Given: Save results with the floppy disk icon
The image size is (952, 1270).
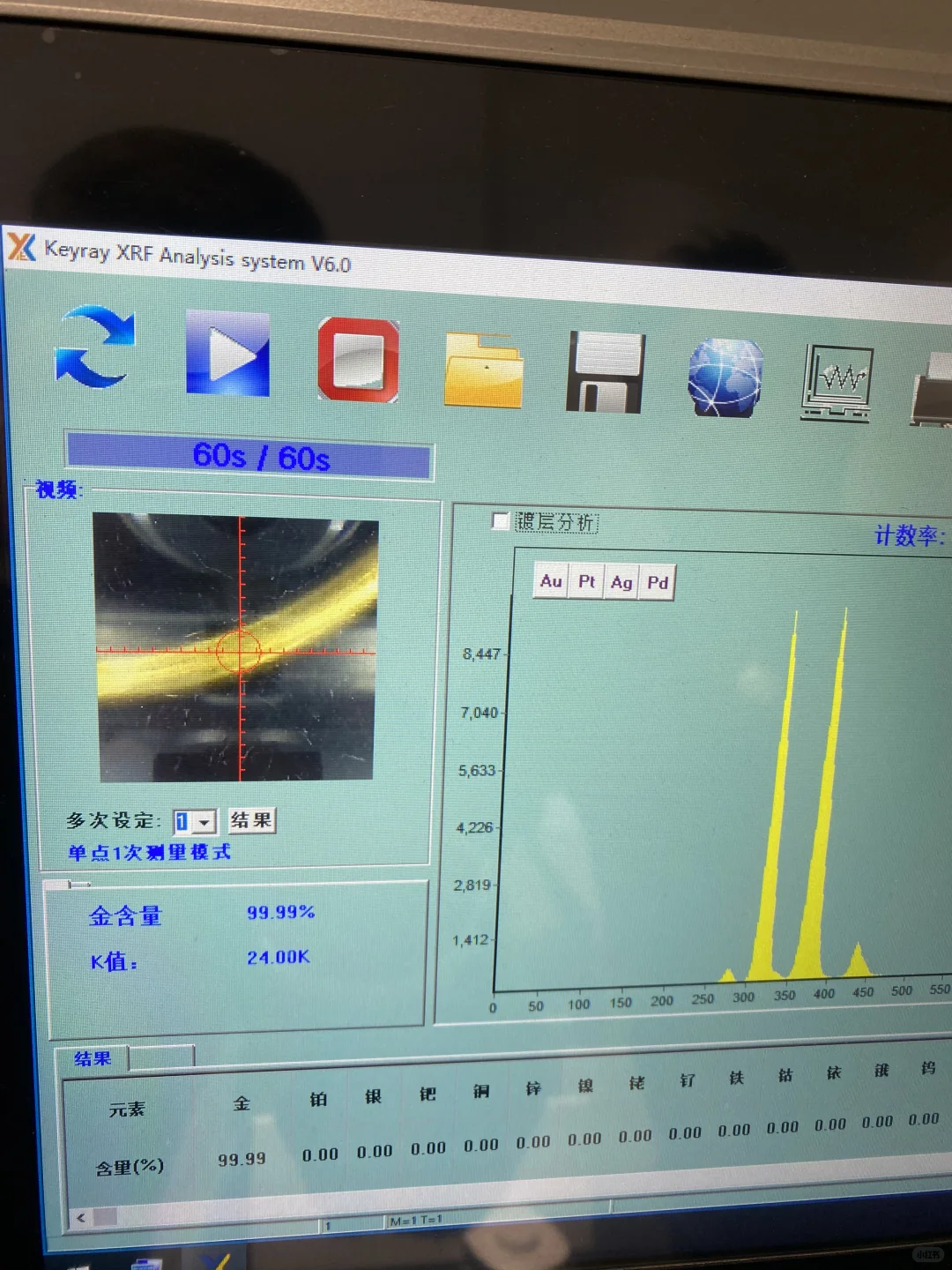Looking at the screenshot, I should (605, 372).
